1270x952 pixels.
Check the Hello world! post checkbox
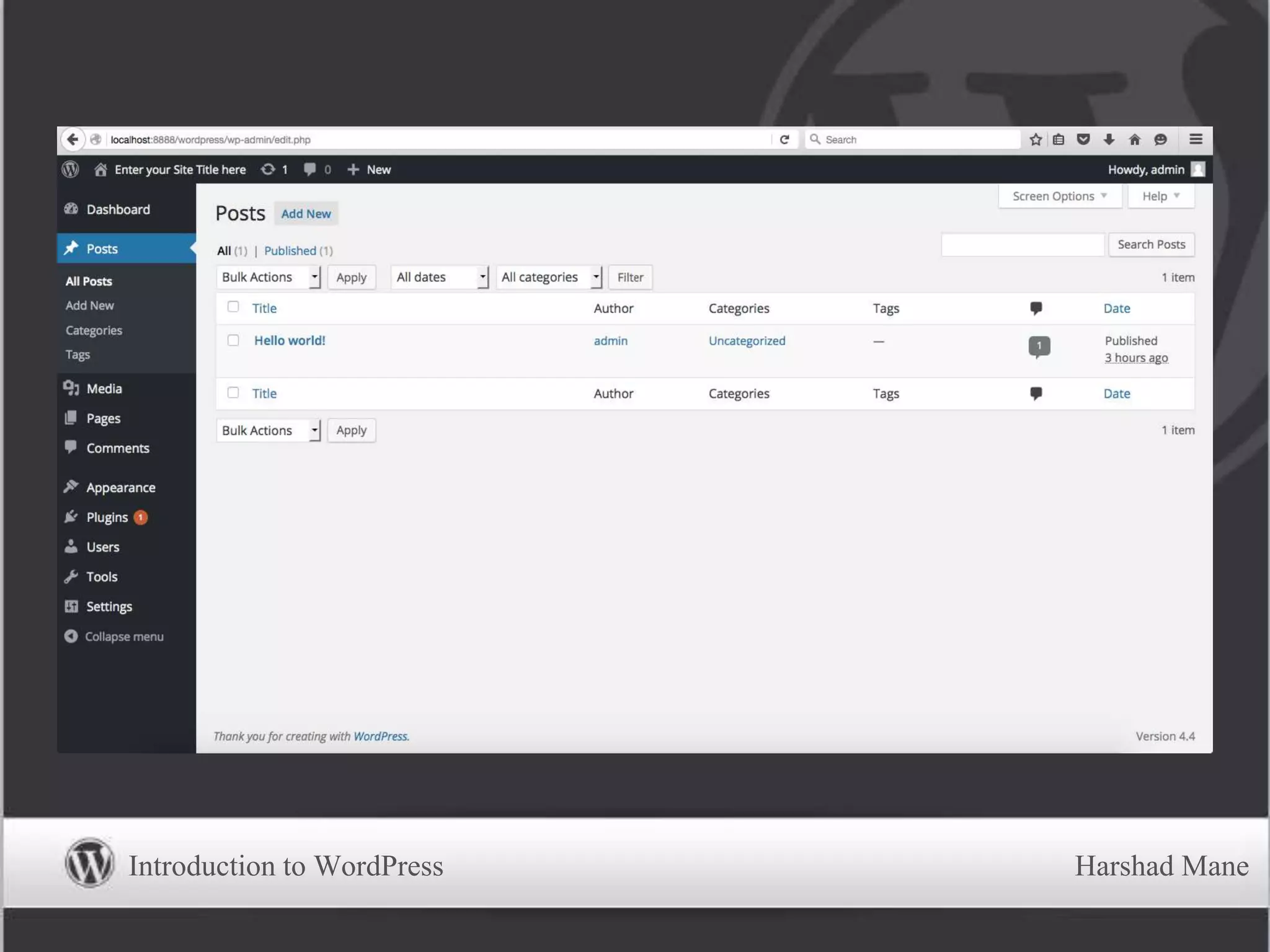coord(233,340)
